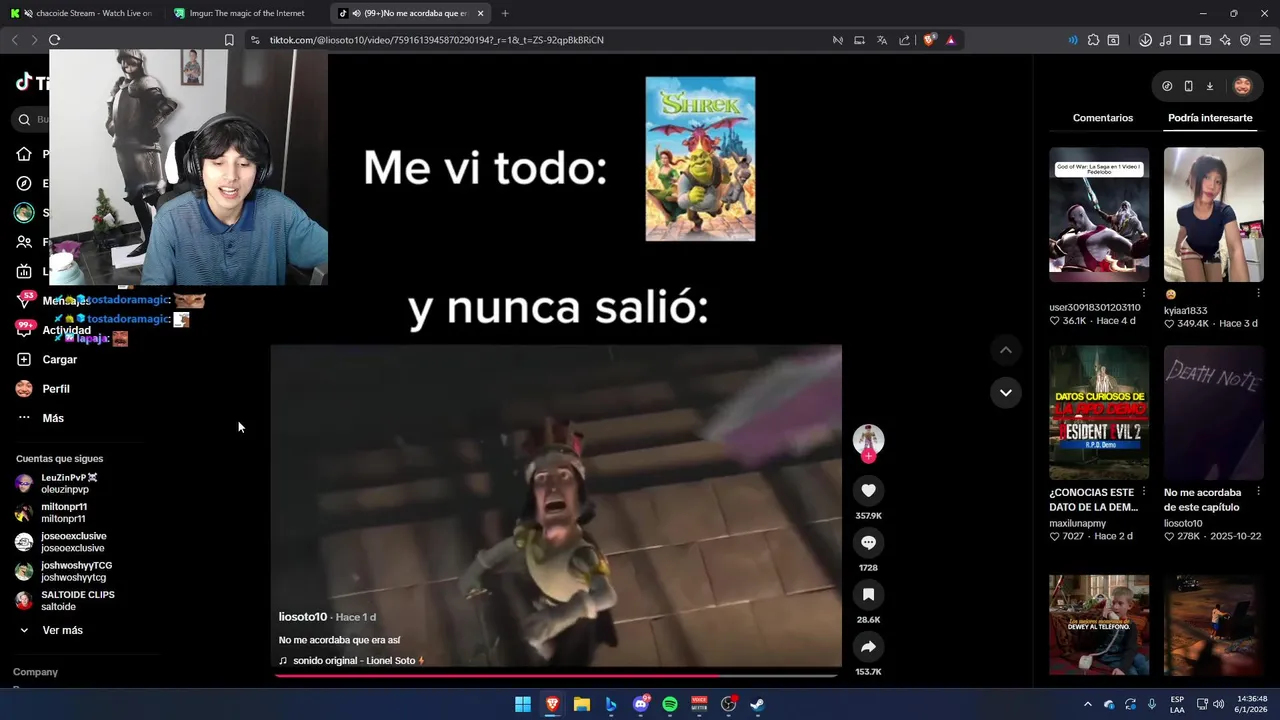
Task: Open the Windows Start button
Action: pyautogui.click(x=523, y=704)
